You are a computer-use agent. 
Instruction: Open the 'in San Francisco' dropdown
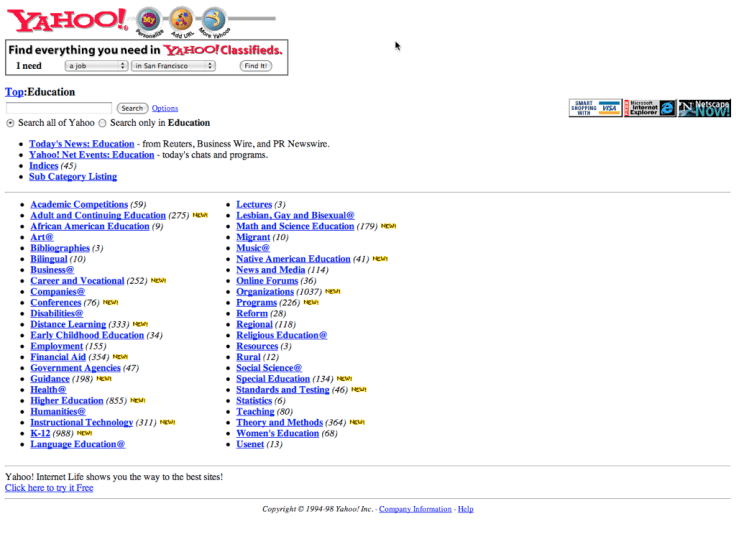(x=173, y=66)
